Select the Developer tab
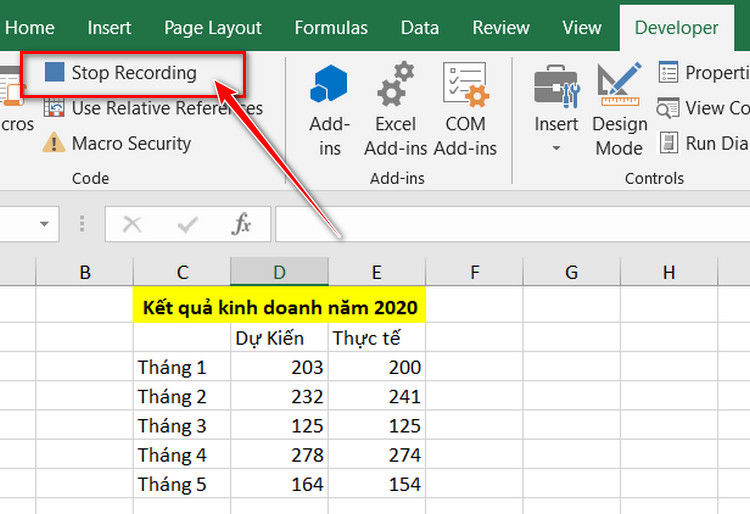The height and width of the screenshot is (514, 750). click(676, 28)
